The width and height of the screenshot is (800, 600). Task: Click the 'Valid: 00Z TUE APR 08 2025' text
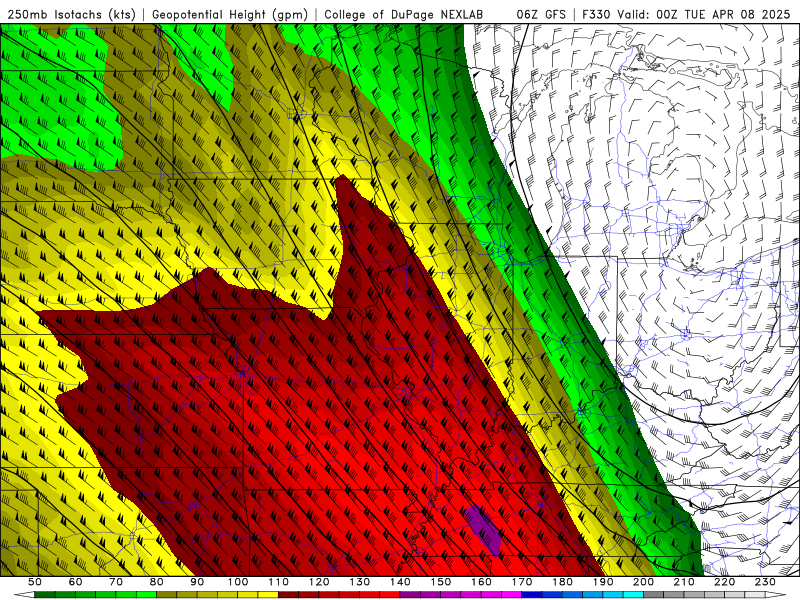pos(704,15)
